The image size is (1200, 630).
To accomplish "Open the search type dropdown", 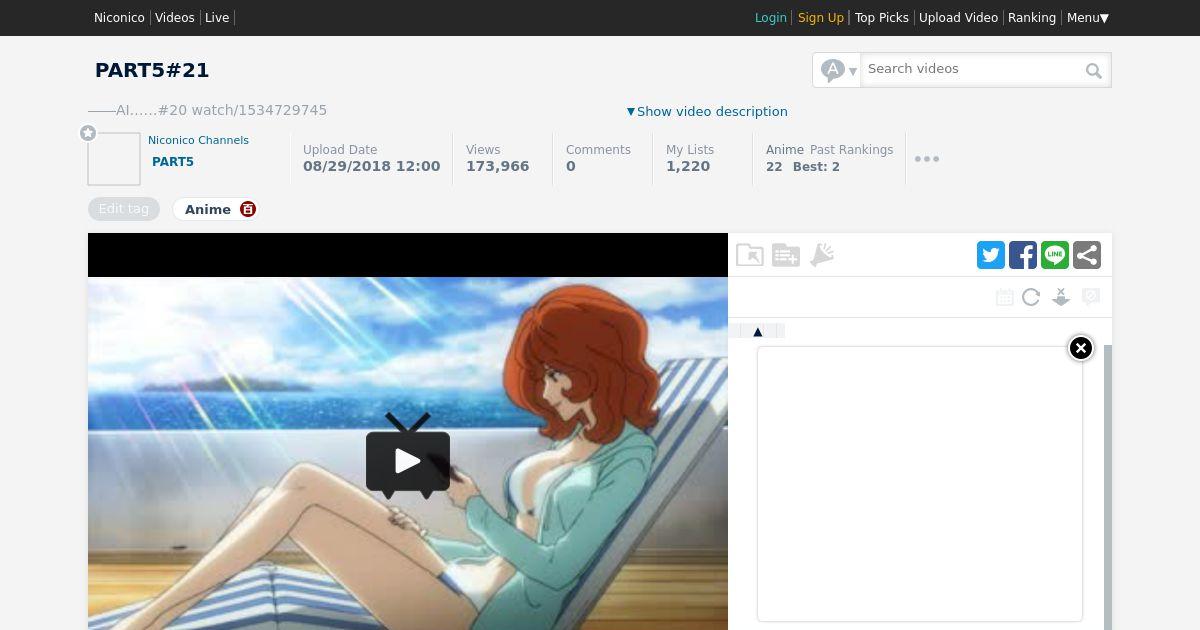I will [837, 70].
